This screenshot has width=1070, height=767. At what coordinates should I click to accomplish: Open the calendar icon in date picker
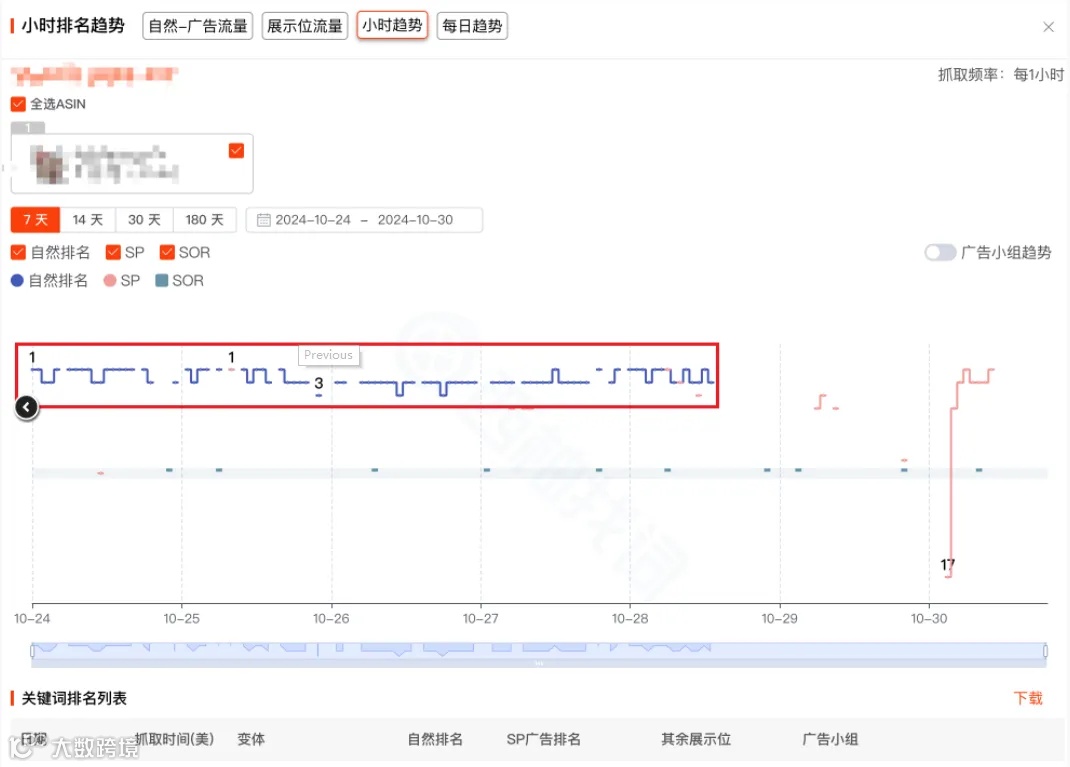coord(262,220)
